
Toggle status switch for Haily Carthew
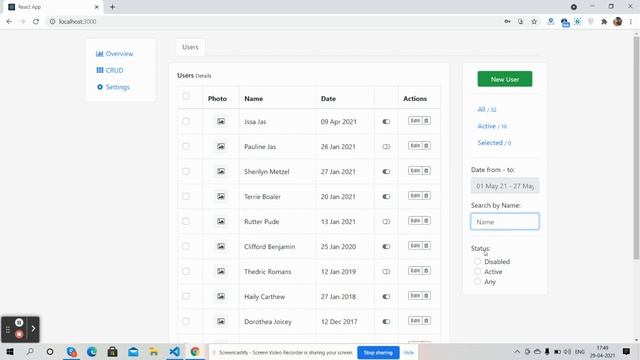coord(386,297)
